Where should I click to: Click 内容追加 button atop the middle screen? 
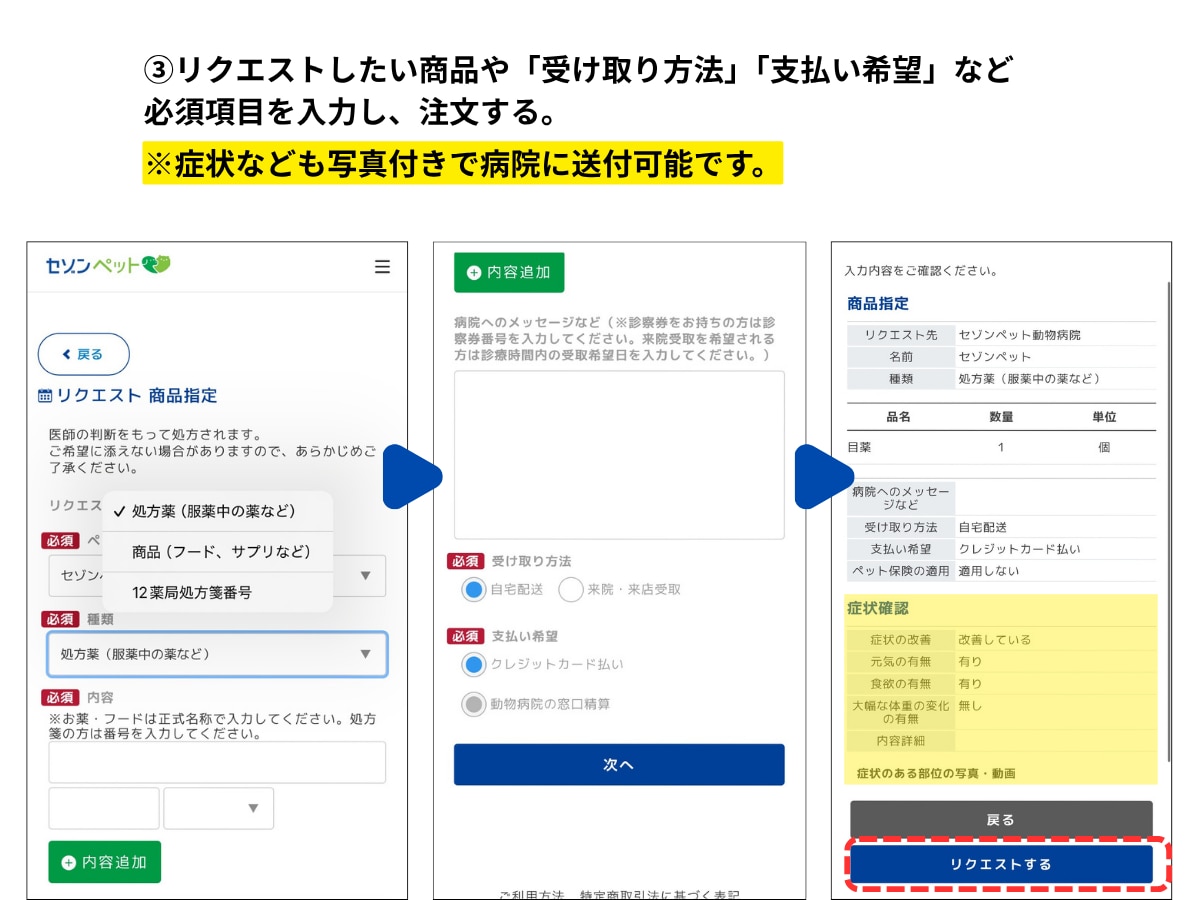(x=509, y=272)
